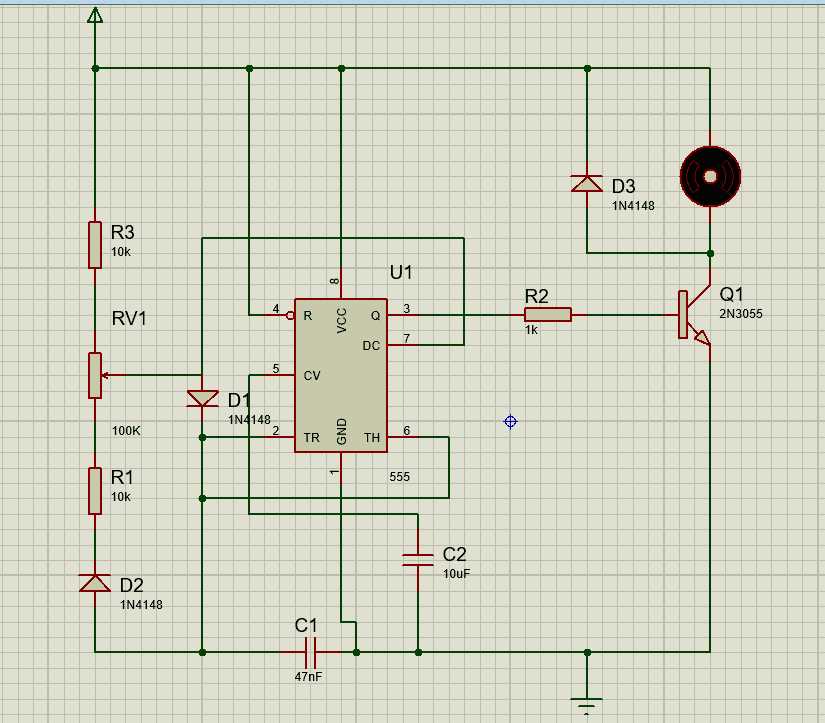Screen dimensions: 825x723
Task: Click the 100K potentiometer value
Action: click(x=126, y=430)
